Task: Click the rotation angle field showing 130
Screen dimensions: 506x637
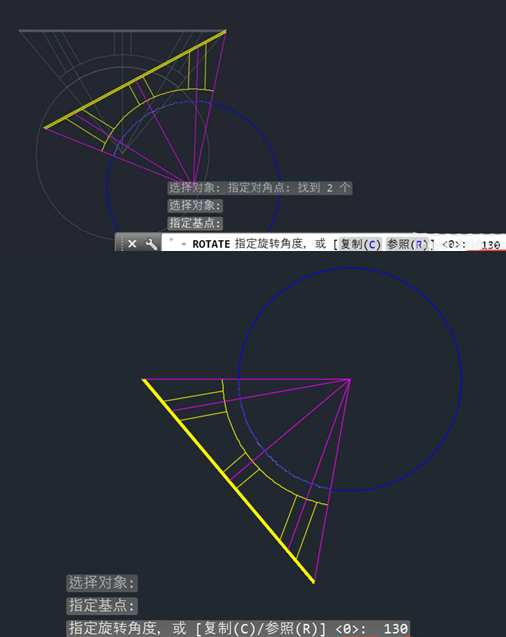Action: pyautogui.click(x=486, y=245)
